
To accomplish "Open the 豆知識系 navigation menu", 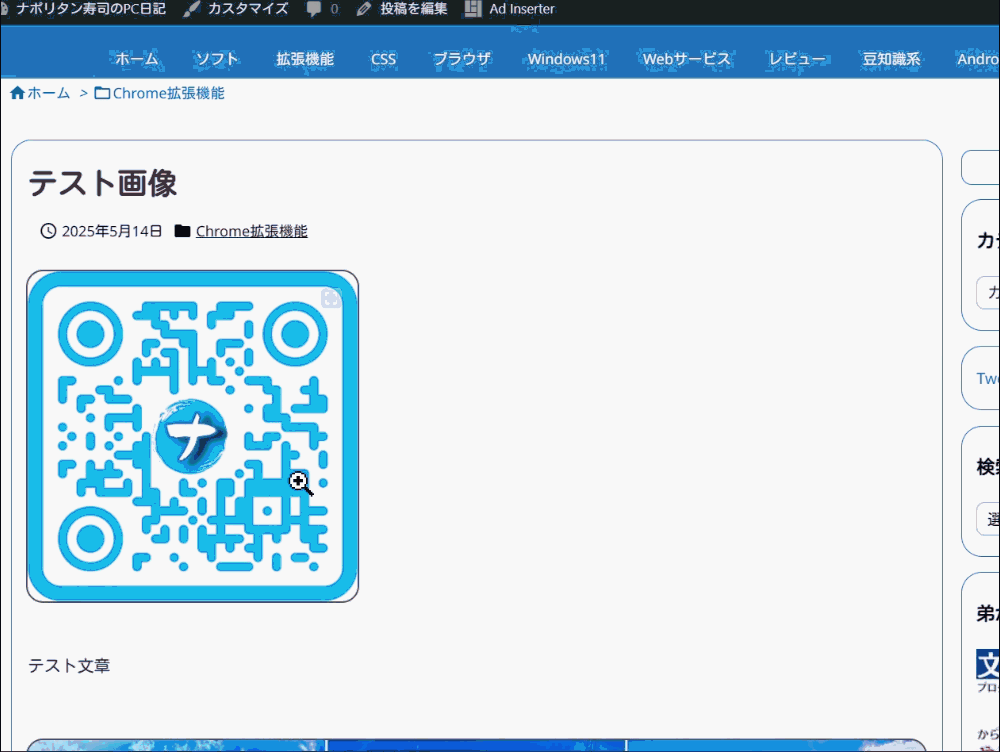I will tap(892, 59).
